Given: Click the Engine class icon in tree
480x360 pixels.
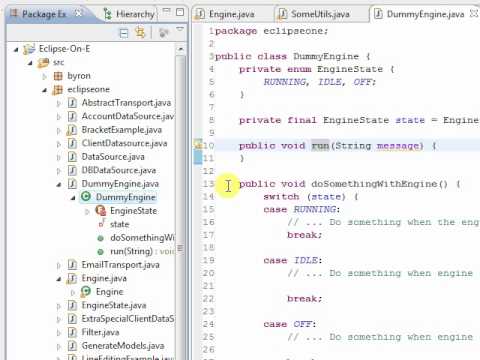Looking at the screenshot, I should point(86,292).
